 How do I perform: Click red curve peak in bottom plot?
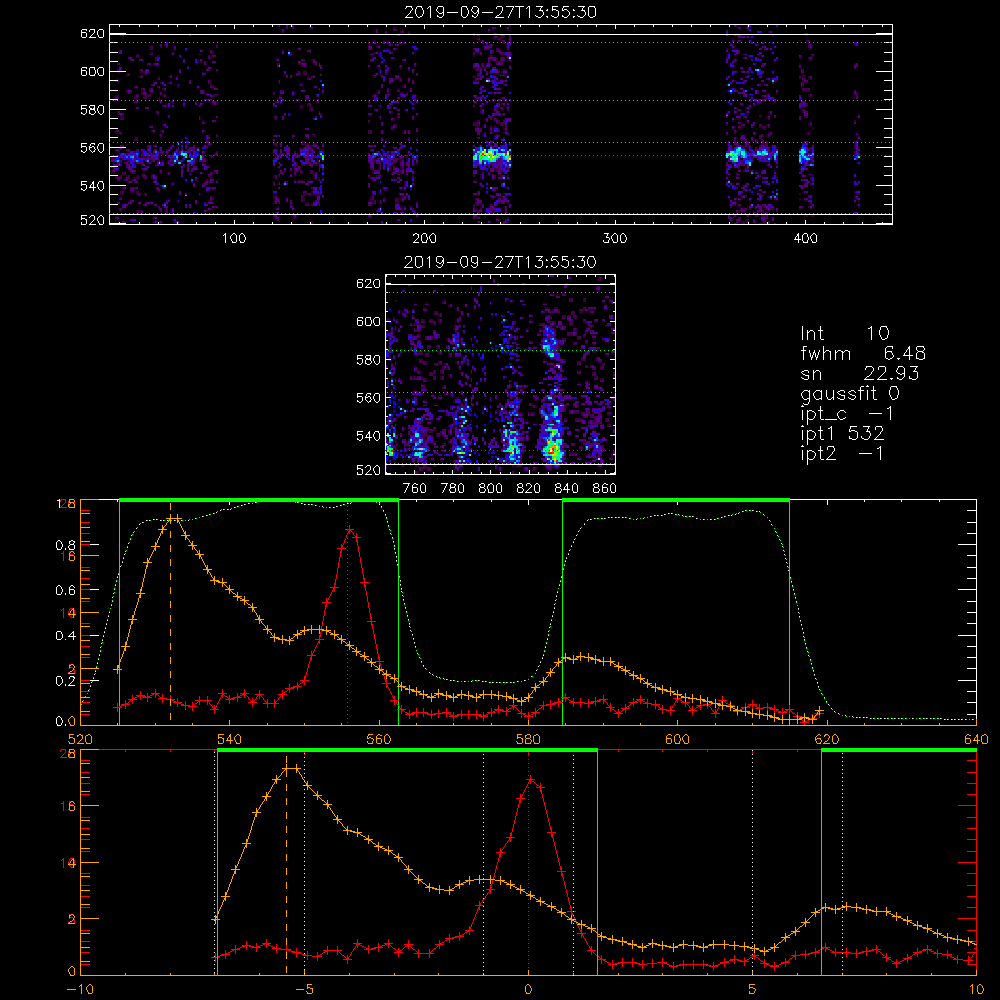[x=530, y=779]
